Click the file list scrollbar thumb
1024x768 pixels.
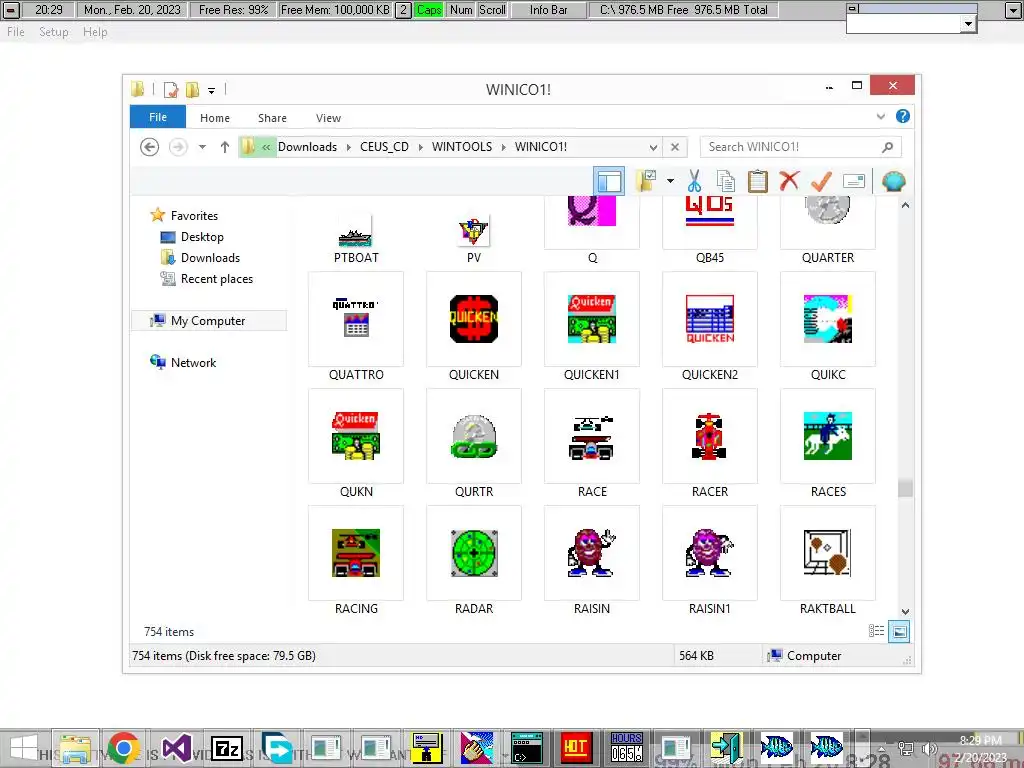point(905,487)
